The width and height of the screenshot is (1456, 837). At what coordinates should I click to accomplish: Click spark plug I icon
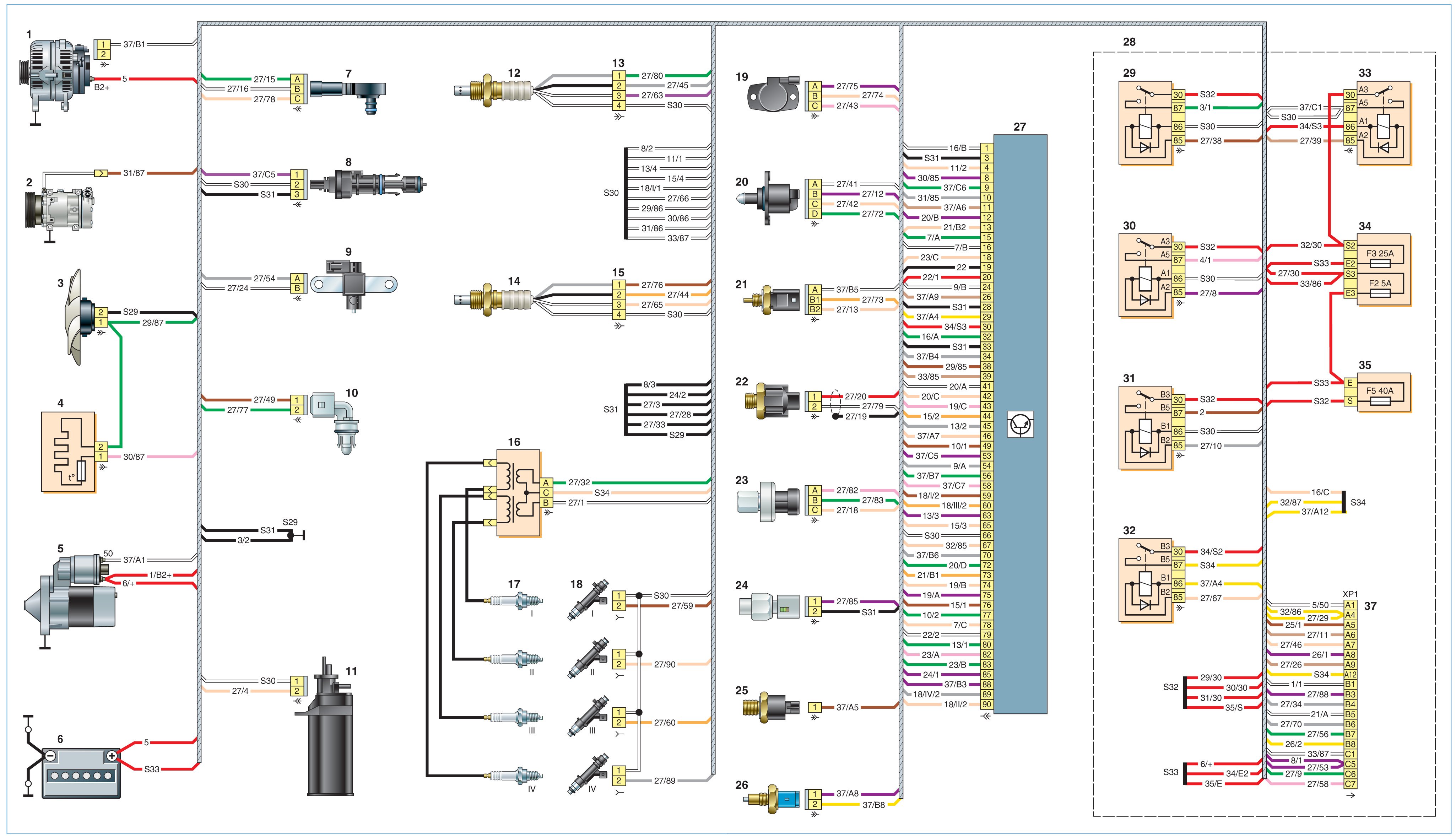pyautogui.click(x=514, y=601)
